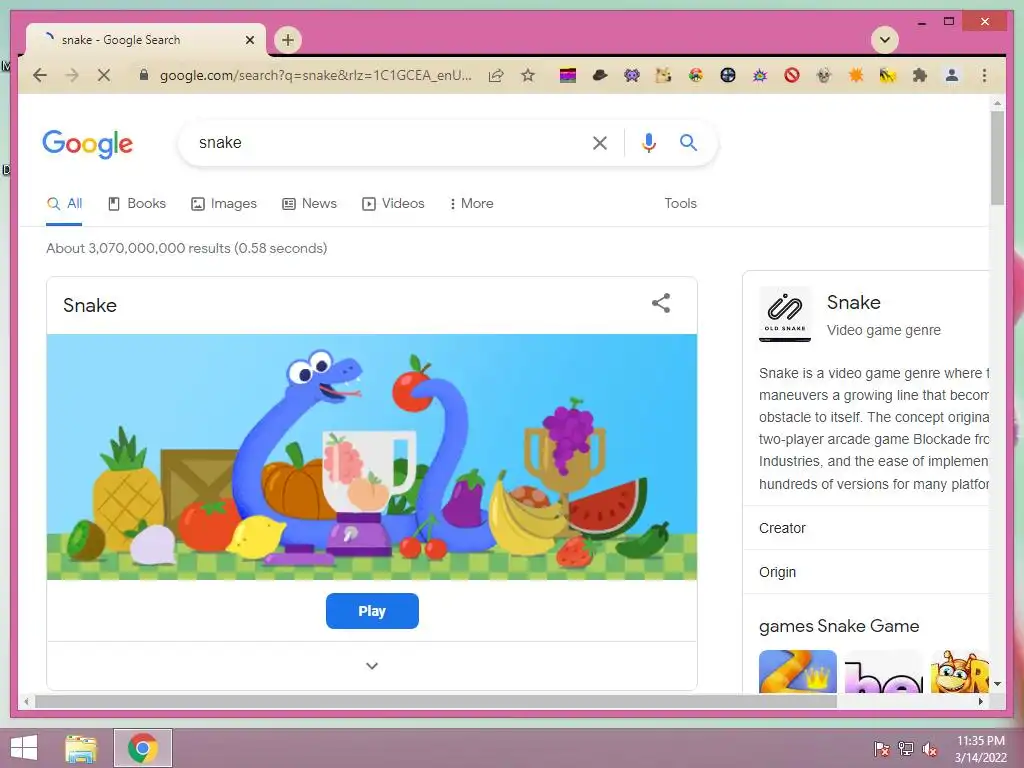Open the doge dog extension
This screenshot has width=1024, height=768.
pos(664,76)
